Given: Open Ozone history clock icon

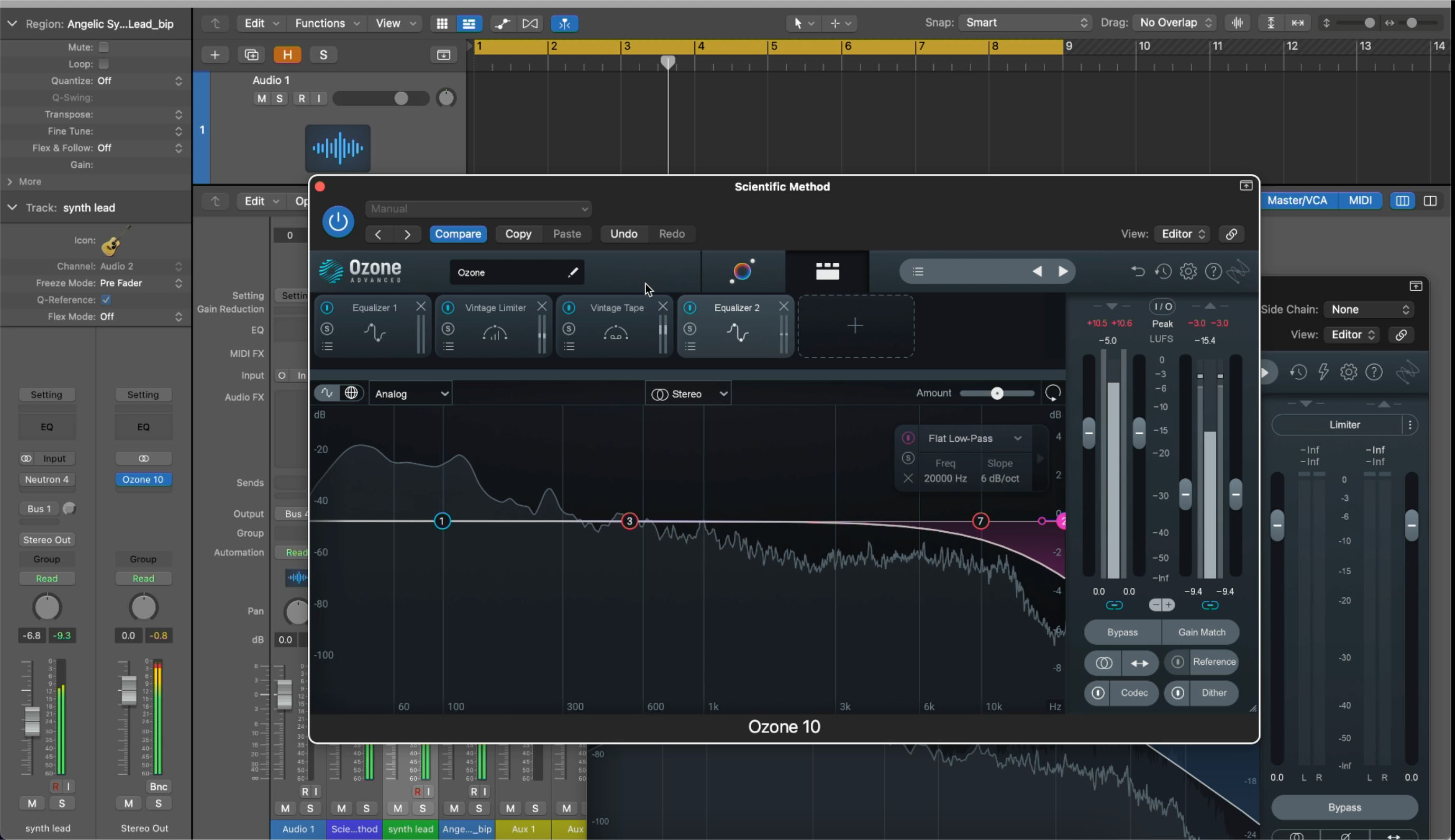Looking at the screenshot, I should [x=1163, y=271].
